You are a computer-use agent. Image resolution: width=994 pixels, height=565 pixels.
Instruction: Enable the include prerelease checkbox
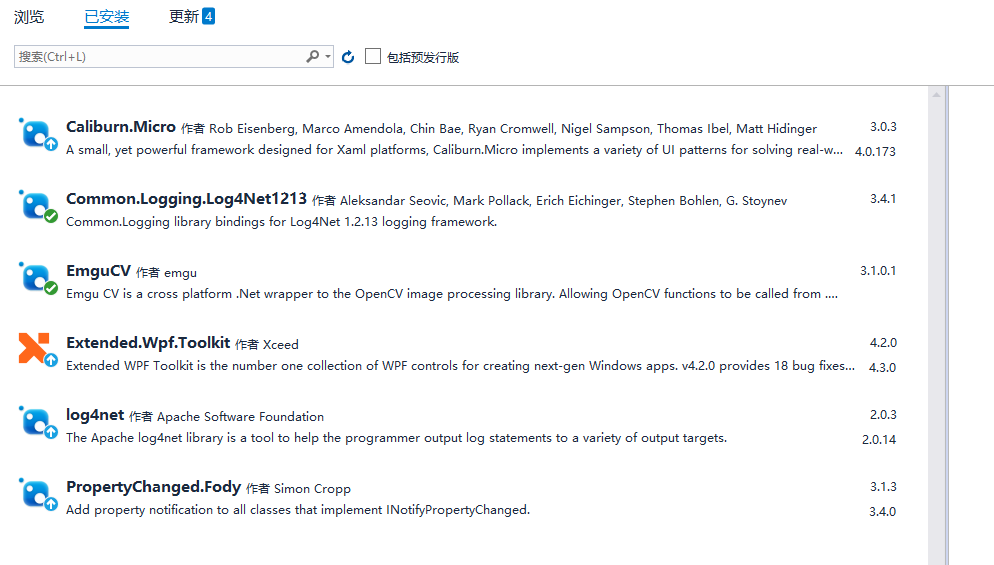pos(373,56)
